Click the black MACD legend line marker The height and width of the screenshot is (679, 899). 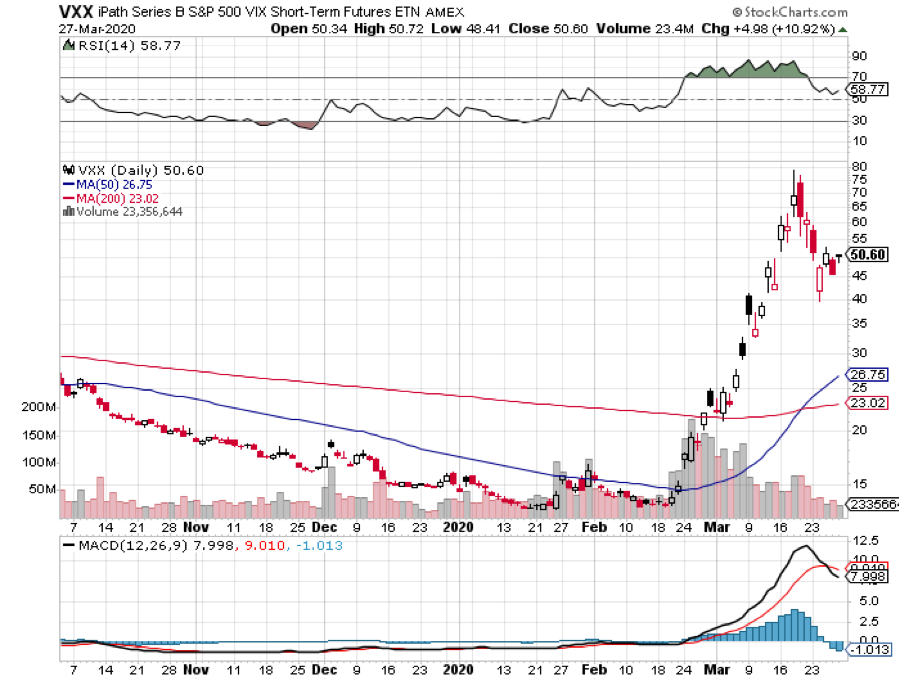pos(68,545)
